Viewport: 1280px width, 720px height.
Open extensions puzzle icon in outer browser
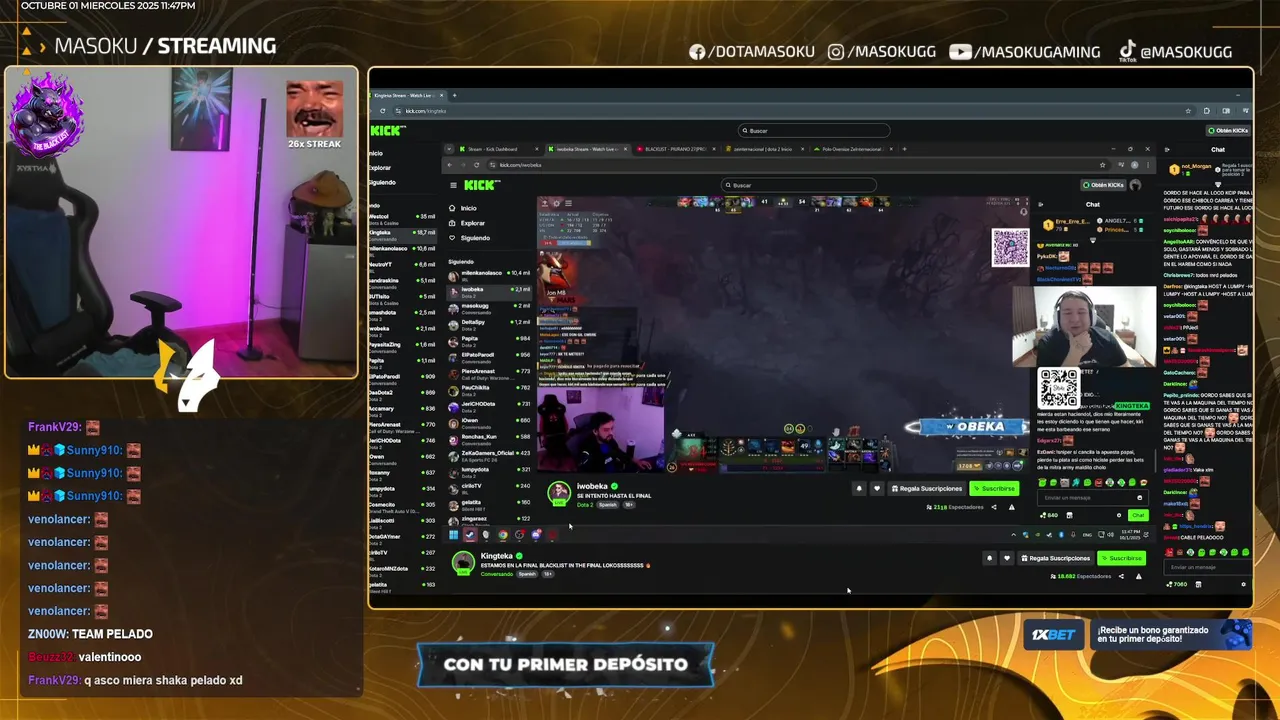[1207, 111]
